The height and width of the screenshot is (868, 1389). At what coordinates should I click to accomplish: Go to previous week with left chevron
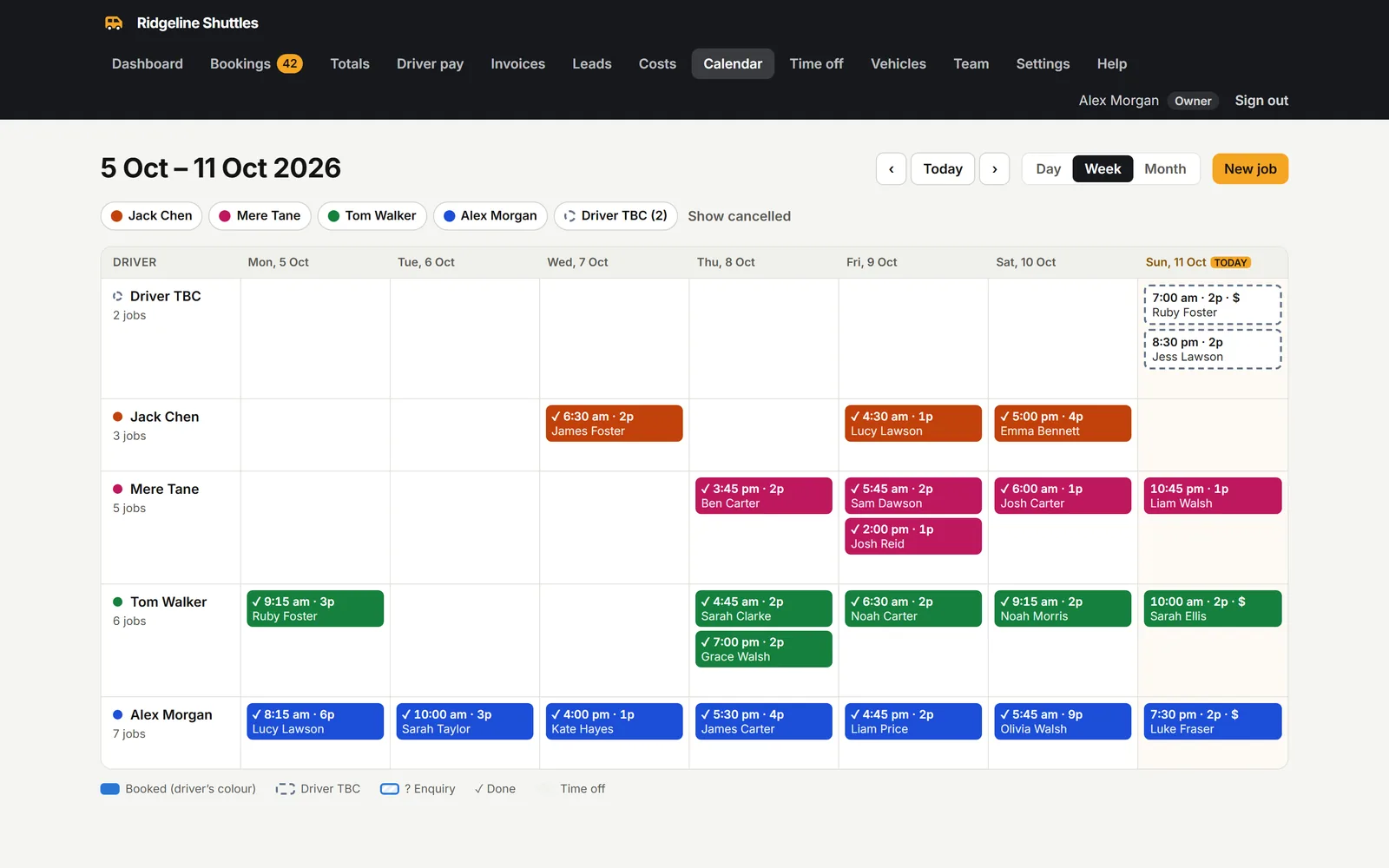891,169
